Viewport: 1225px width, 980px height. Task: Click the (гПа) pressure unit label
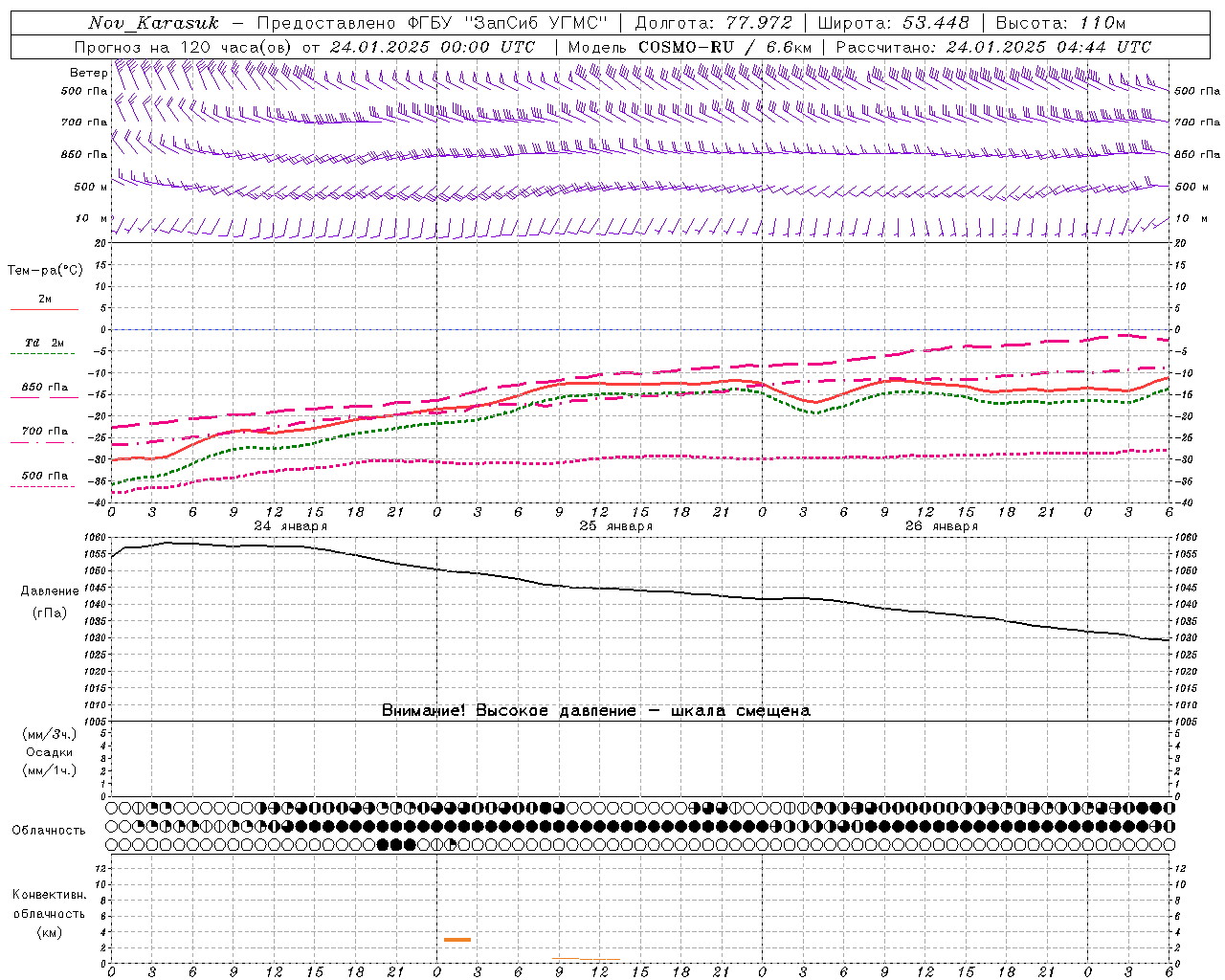click(x=48, y=613)
